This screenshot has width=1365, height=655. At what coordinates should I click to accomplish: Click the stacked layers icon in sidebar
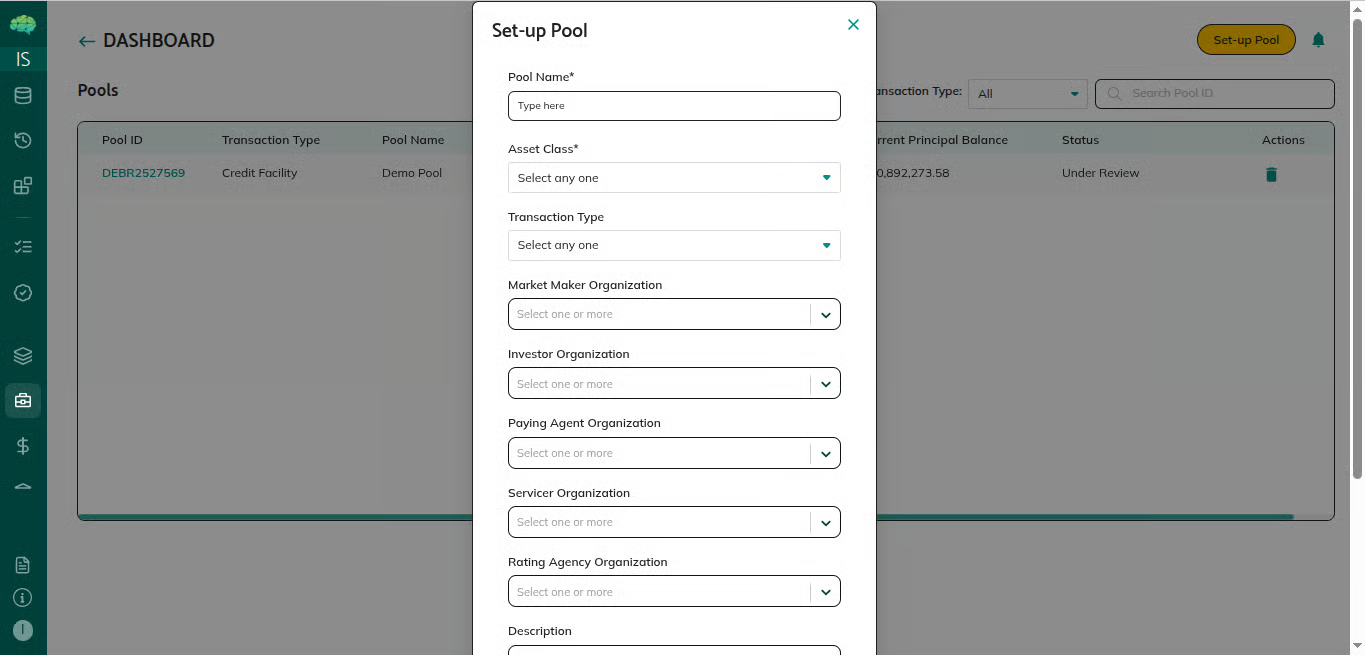coord(23,355)
